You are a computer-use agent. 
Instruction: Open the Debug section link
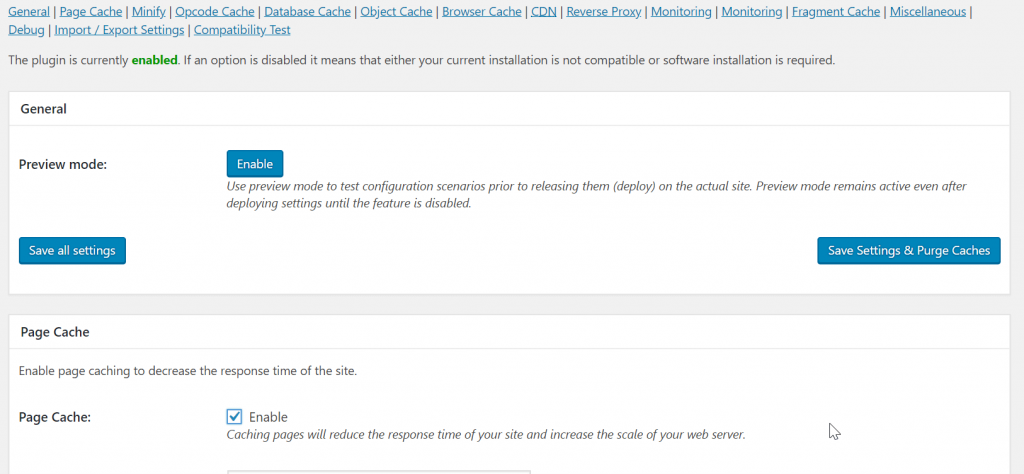(26, 30)
